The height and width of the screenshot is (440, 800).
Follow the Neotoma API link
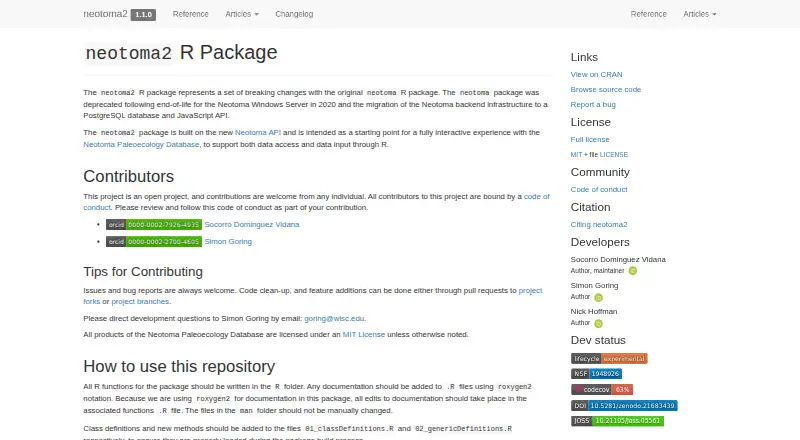click(258, 133)
